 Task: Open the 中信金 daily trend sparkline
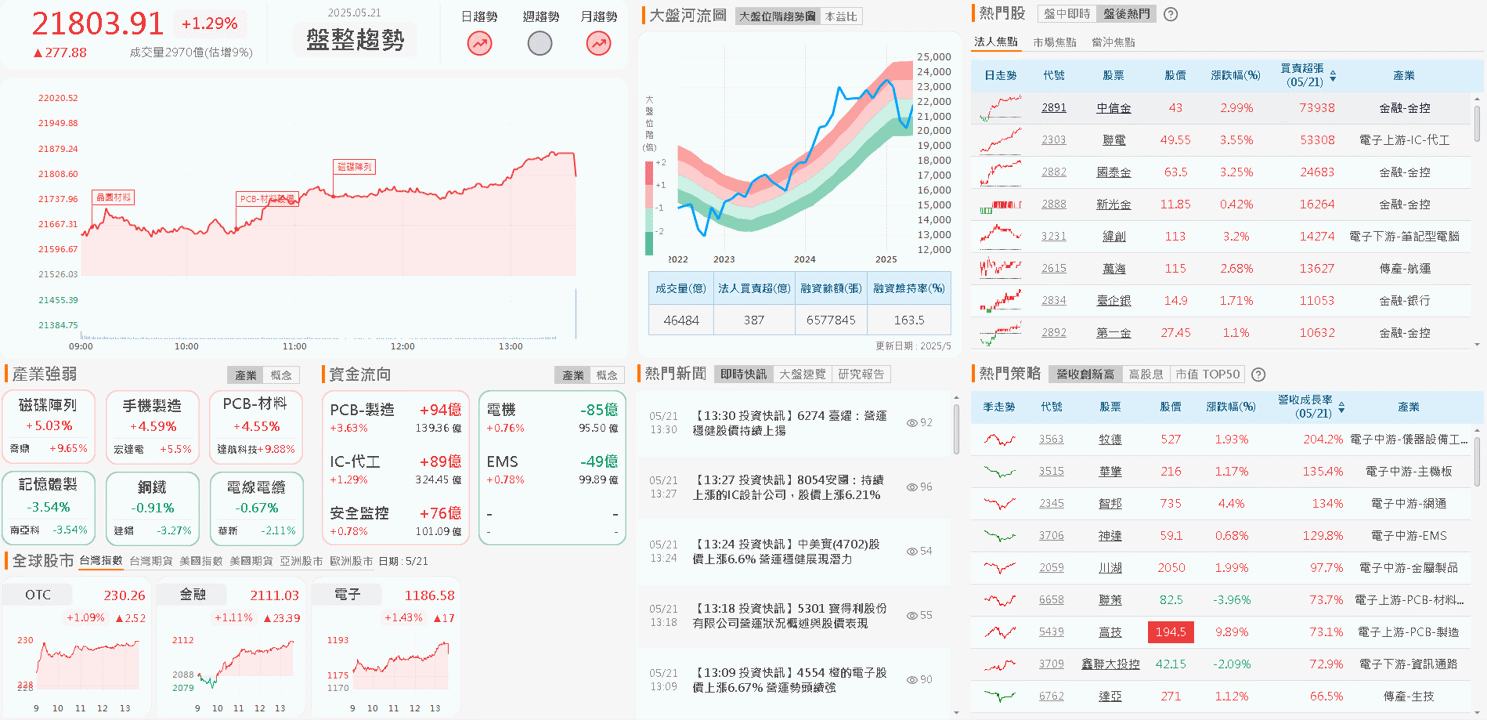tap(1001, 108)
